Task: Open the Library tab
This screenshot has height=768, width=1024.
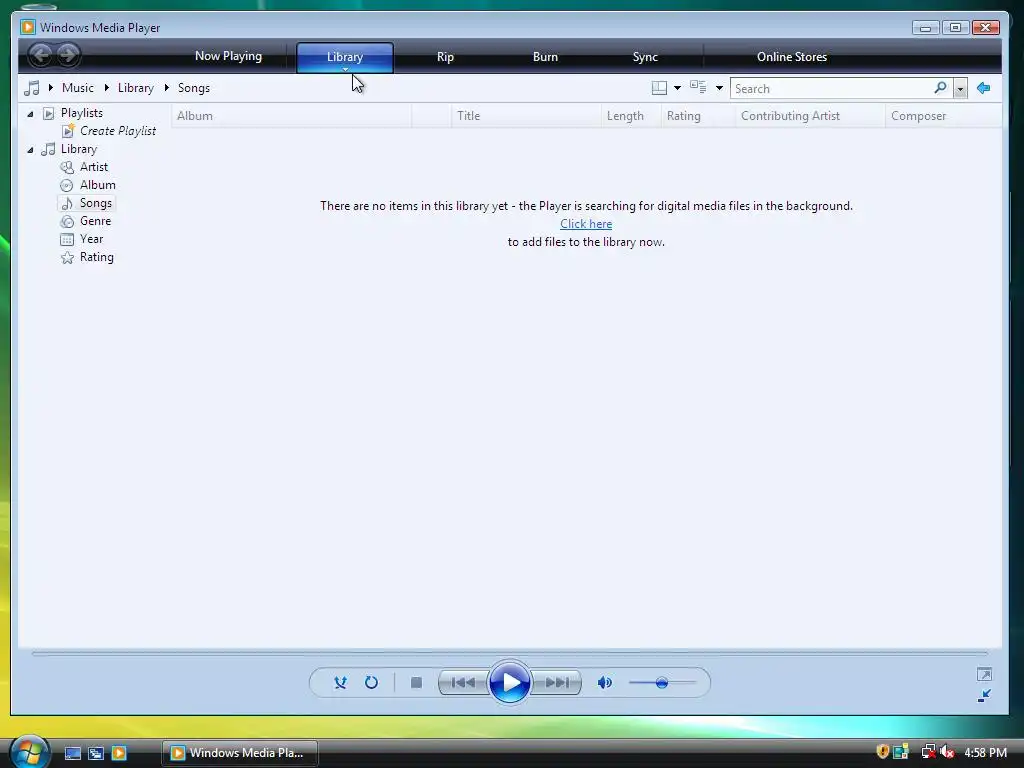Action: pyautogui.click(x=345, y=57)
